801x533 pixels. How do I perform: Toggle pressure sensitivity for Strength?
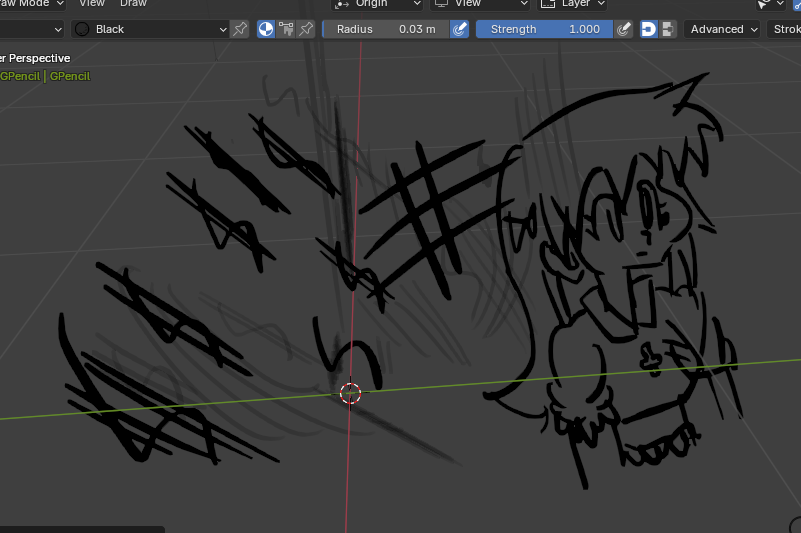point(623,29)
